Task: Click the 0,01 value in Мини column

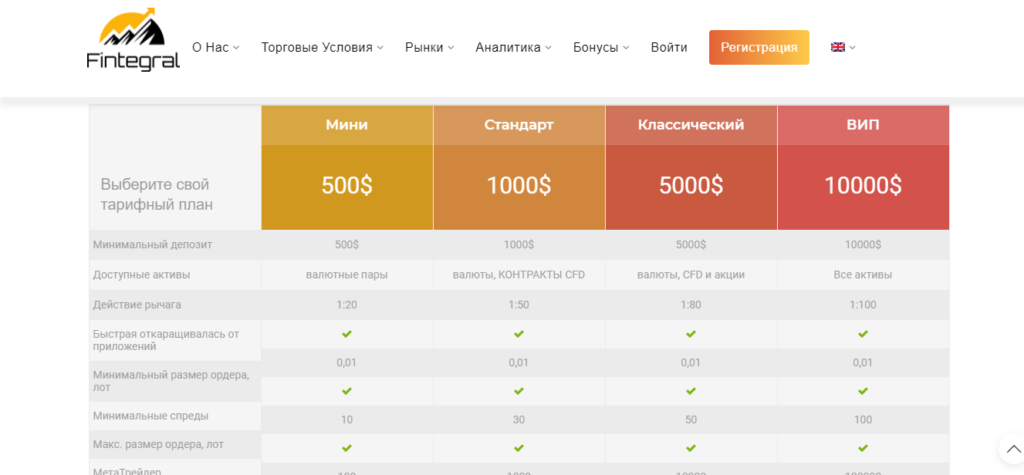Action: click(347, 363)
